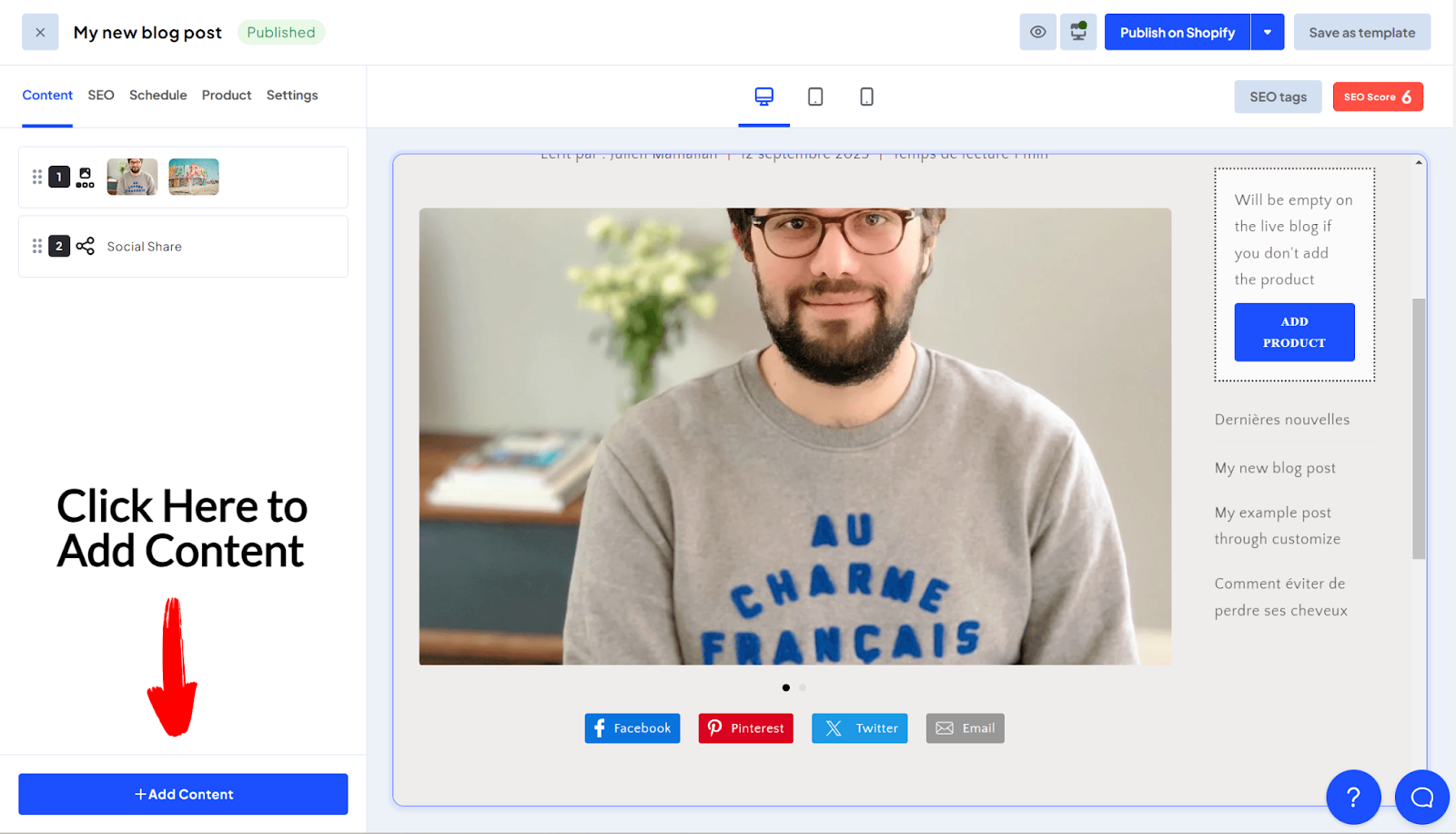Switch to the SEO tab
Screen dimensions: 1456x834
[100, 95]
